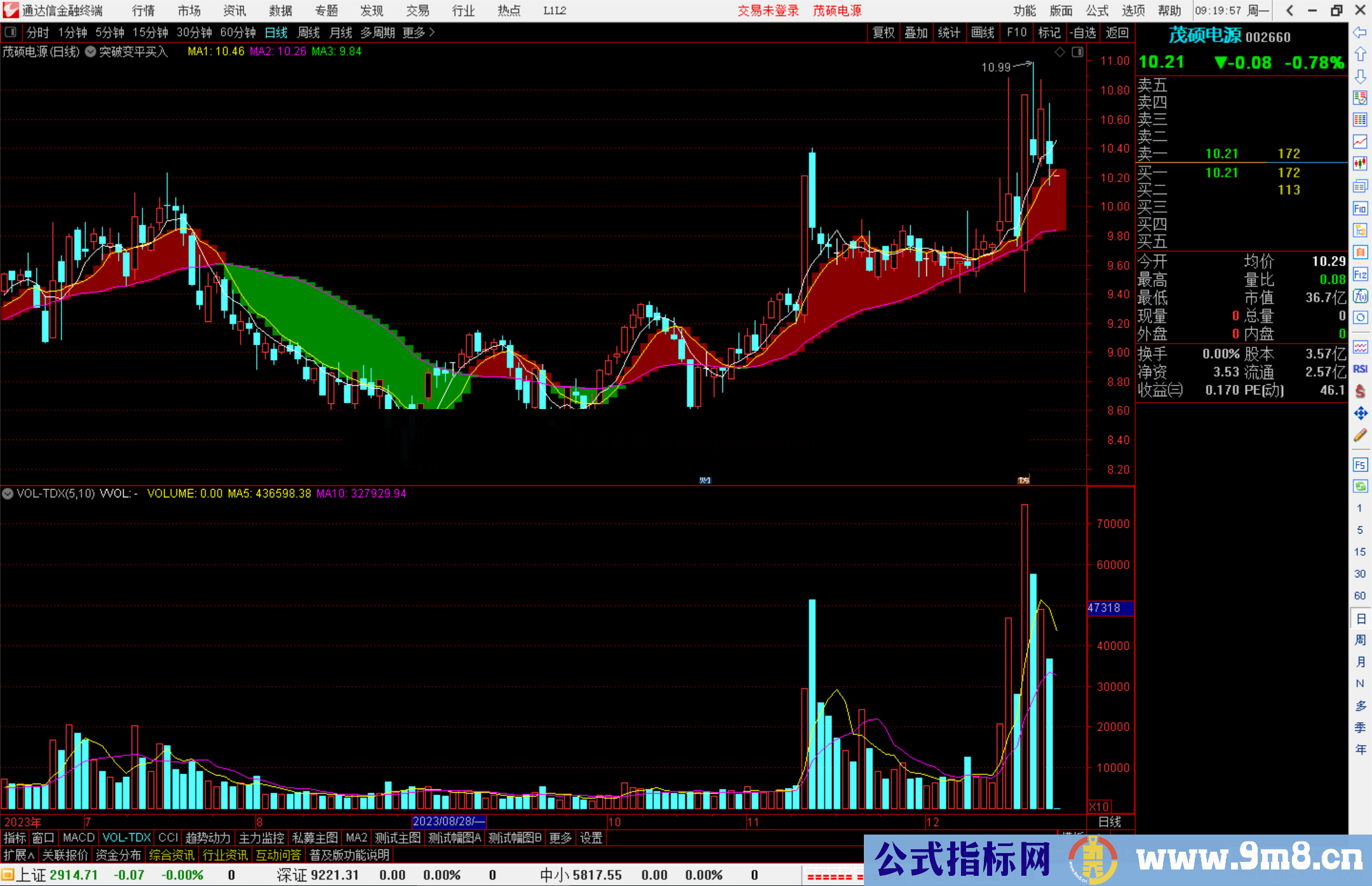
Task: Toggle the VOL-TDX indicator round button
Action: [x=8, y=493]
